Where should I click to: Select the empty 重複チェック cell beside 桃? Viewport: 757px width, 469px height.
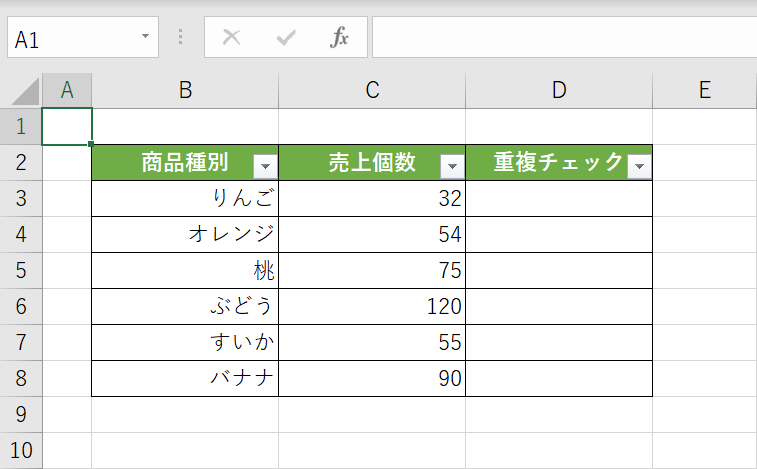point(559,270)
